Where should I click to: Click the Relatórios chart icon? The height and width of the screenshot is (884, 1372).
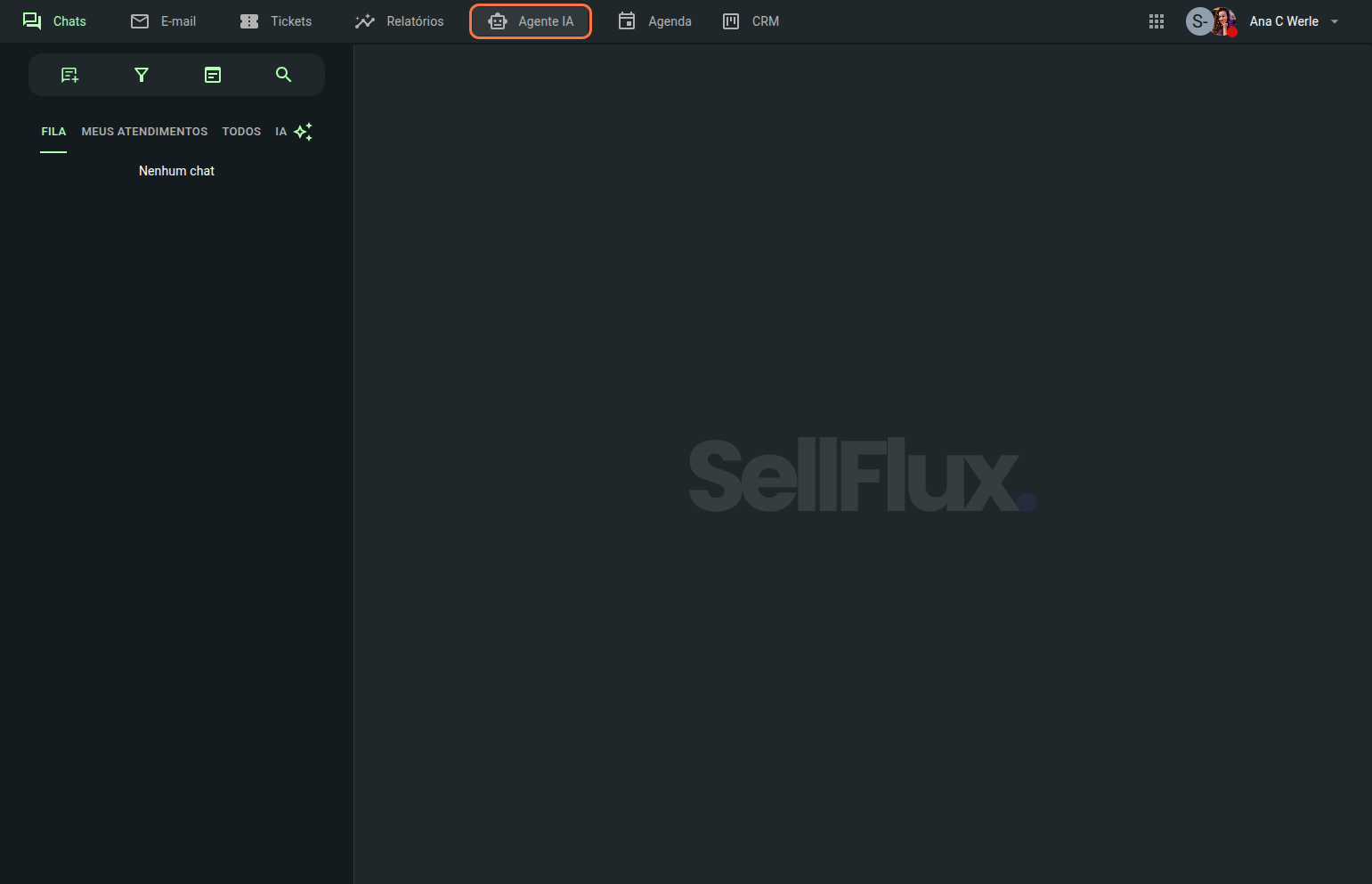pos(365,21)
